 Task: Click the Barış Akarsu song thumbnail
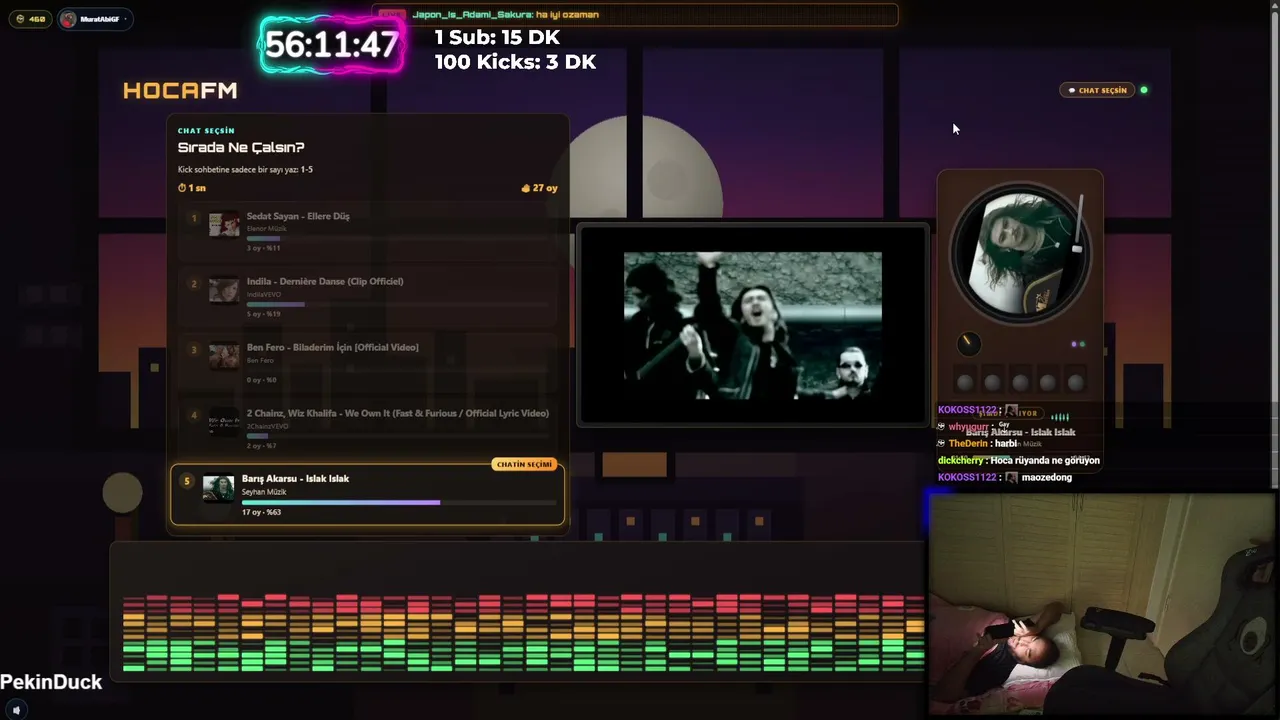tap(218, 487)
